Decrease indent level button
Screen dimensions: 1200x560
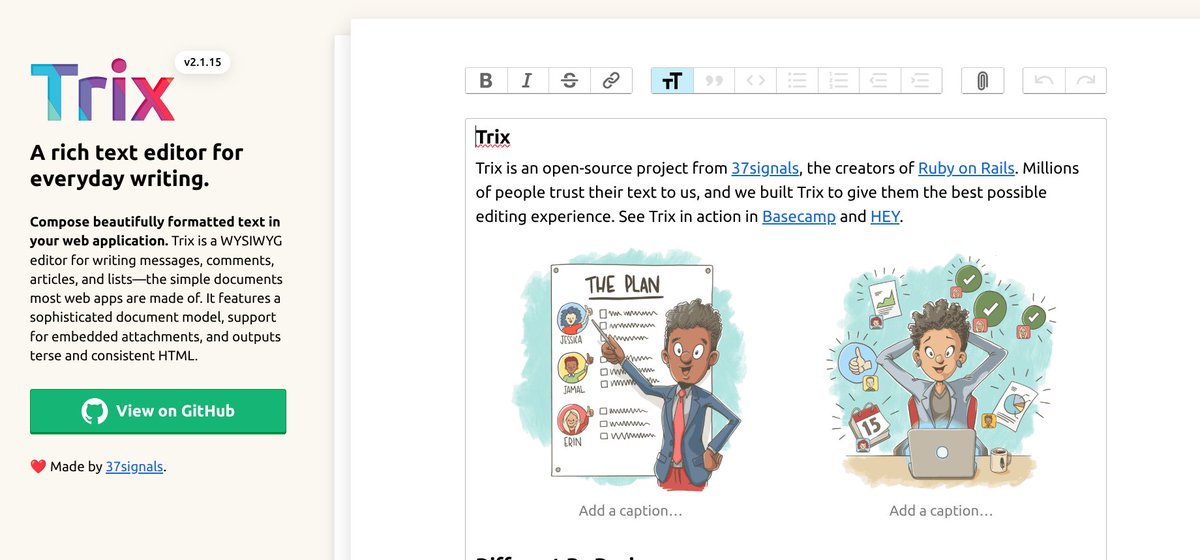click(x=880, y=81)
